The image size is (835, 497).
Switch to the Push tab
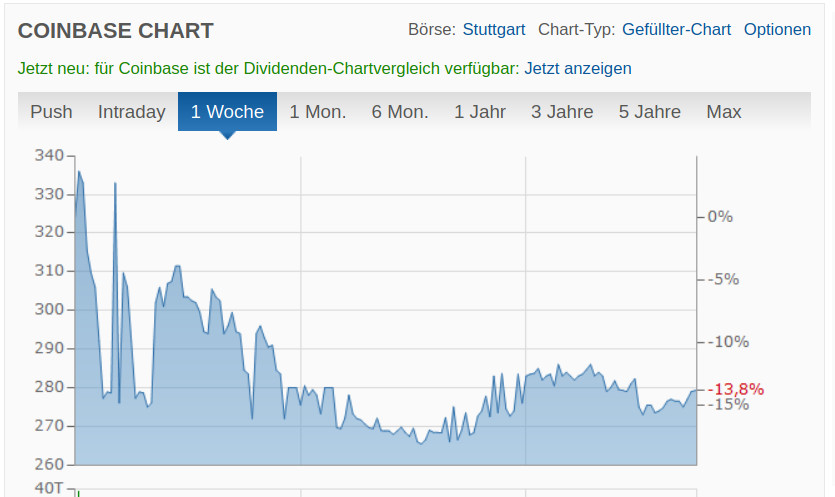pyautogui.click(x=51, y=112)
